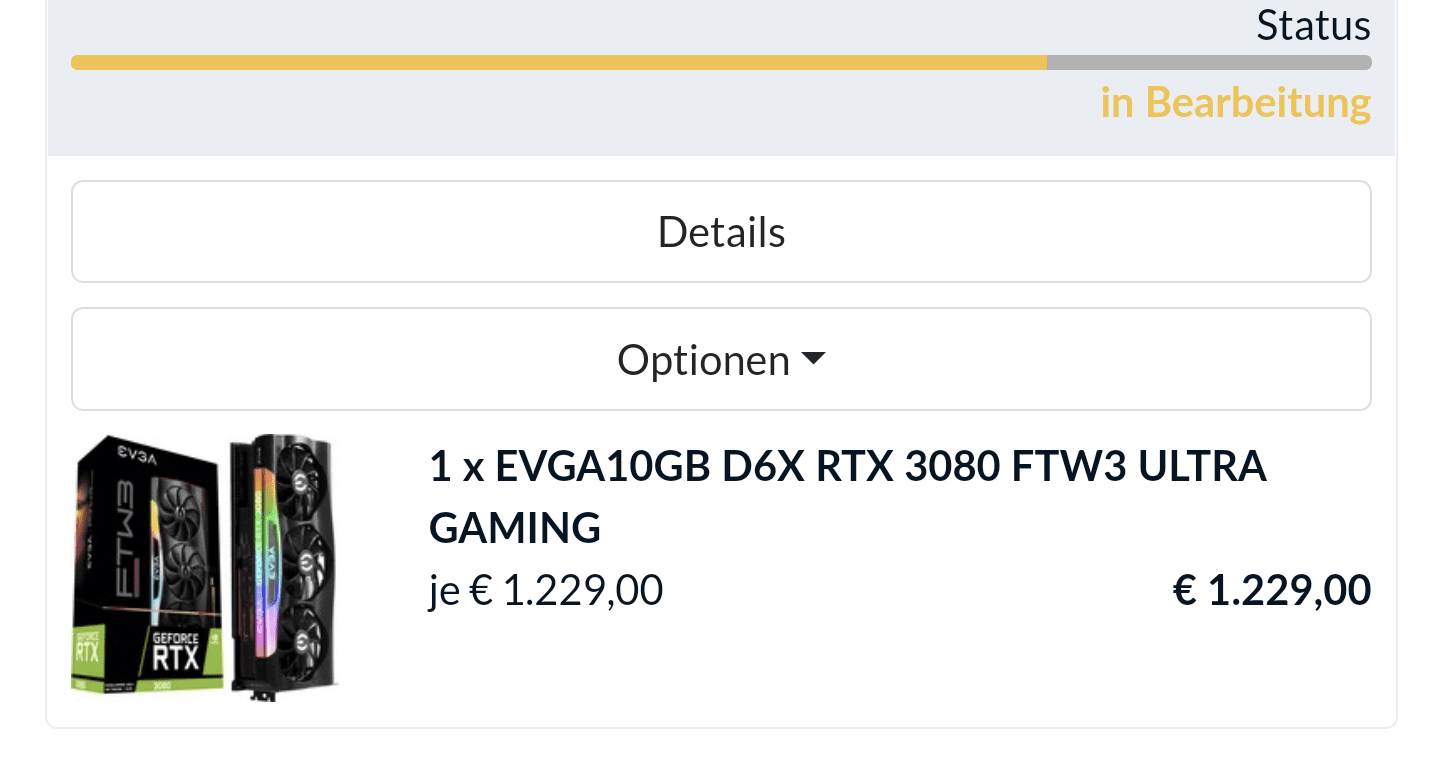Click the yellow filled part of status bar
The width and height of the screenshot is (1440, 757).
point(558,63)
